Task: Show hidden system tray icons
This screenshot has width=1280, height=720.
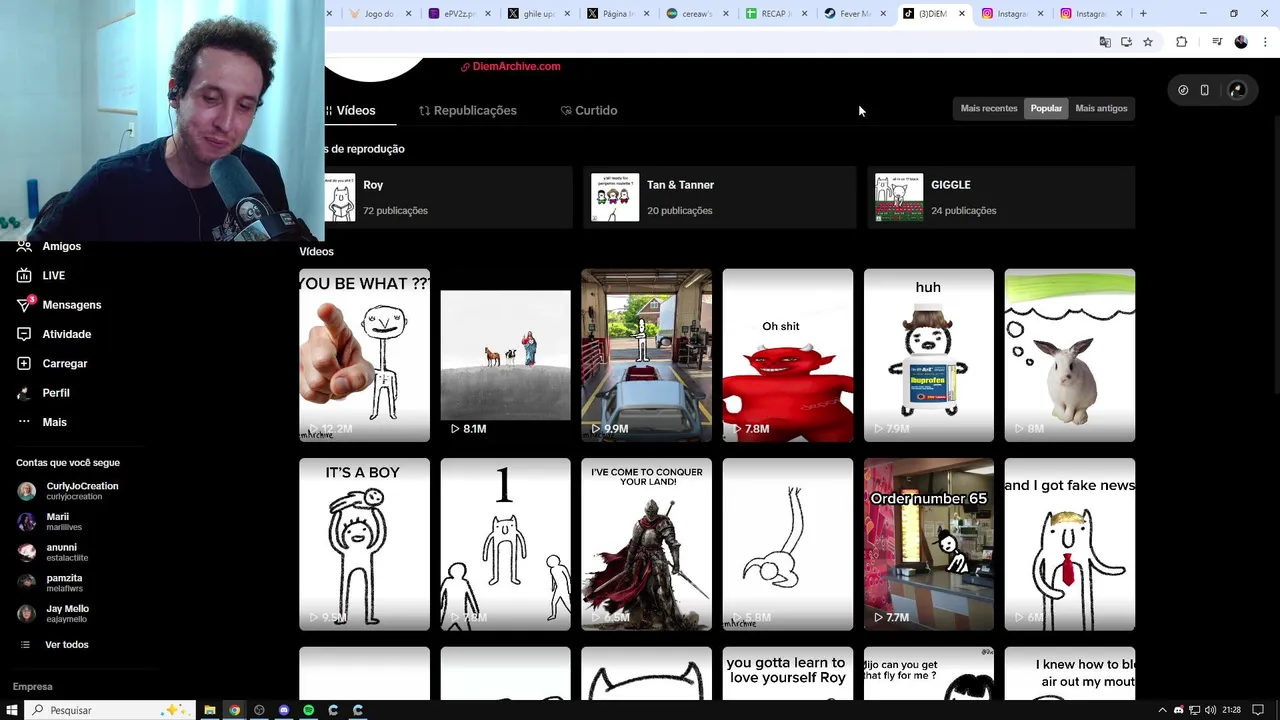Action: pyautogui.click(x=1162, y=710)
